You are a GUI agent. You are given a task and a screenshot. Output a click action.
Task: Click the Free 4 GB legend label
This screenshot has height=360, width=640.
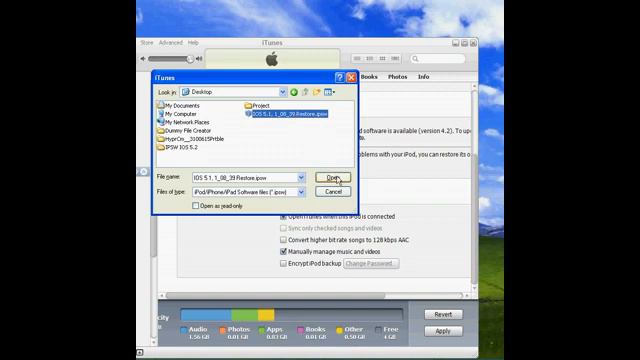390,333
